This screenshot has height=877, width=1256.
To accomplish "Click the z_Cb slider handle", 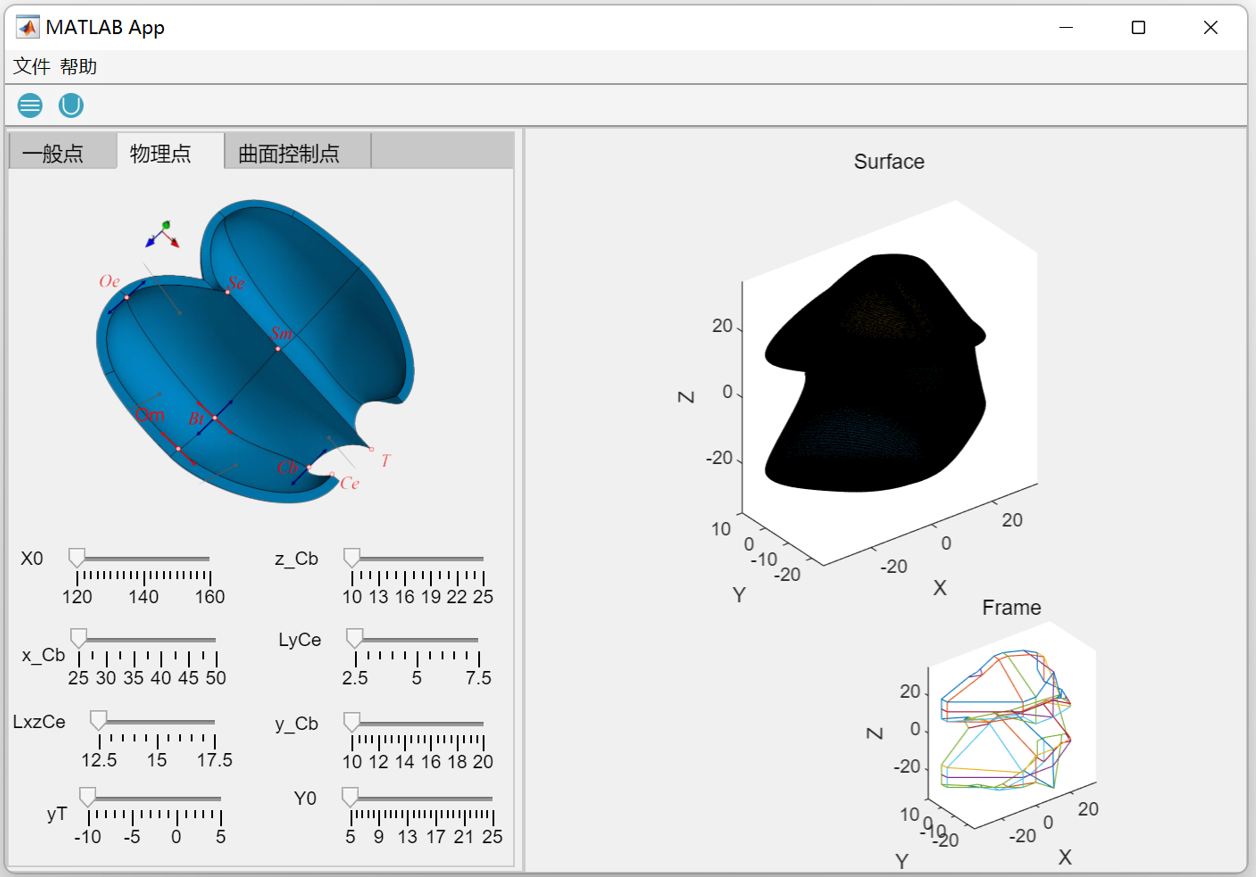I will 352,557.
